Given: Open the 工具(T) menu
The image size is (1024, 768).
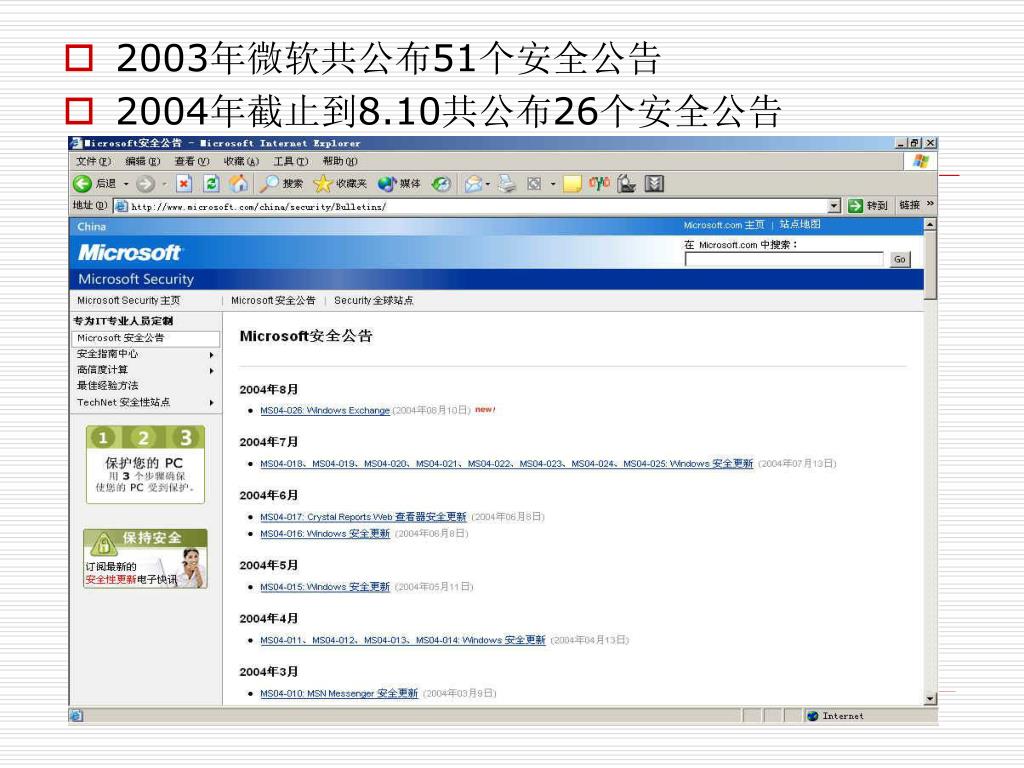Looking at the screenshot, I should (x=290, y=161).
